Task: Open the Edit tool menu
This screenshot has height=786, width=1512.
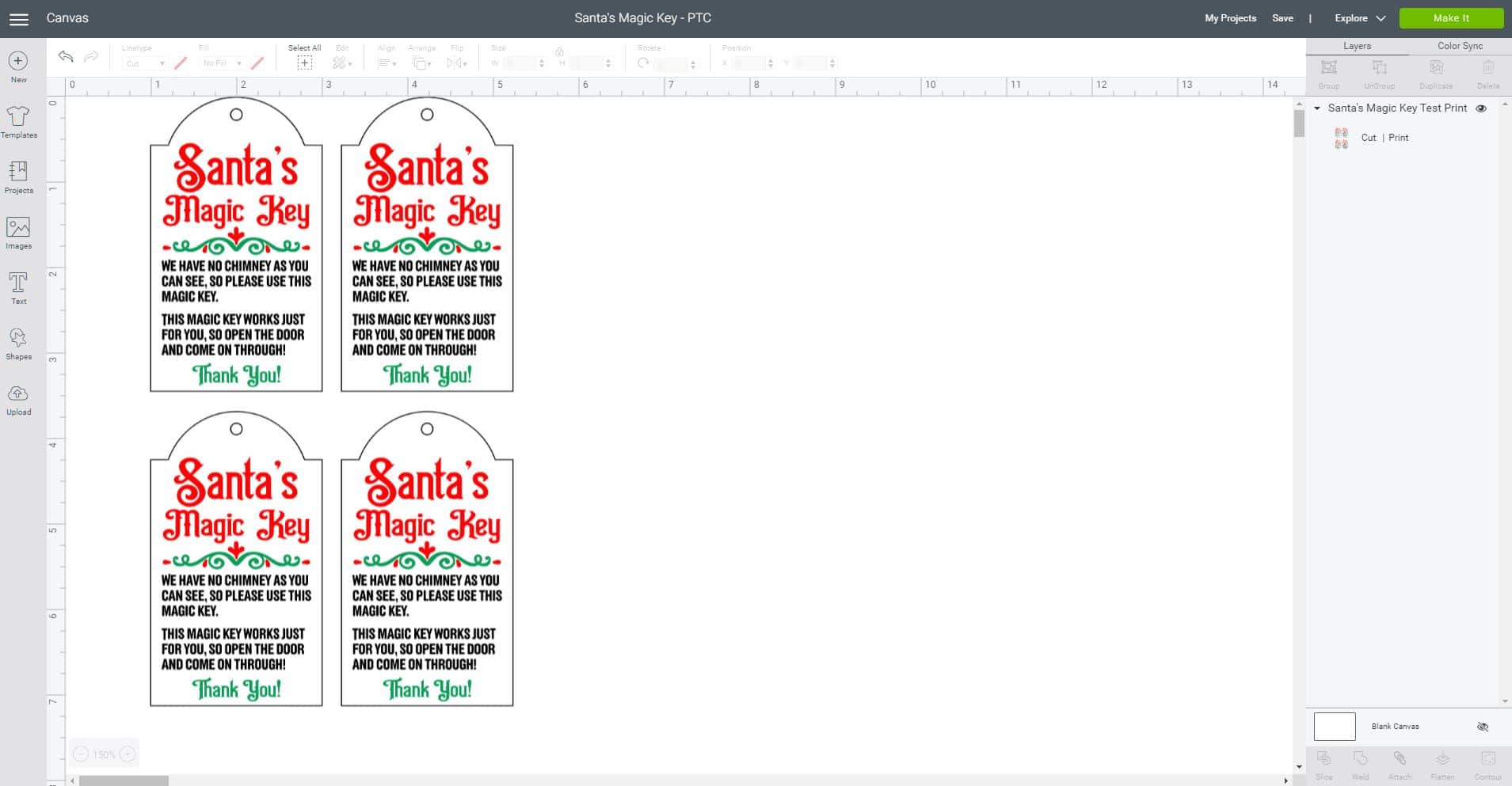Action: tap(341, 63)
